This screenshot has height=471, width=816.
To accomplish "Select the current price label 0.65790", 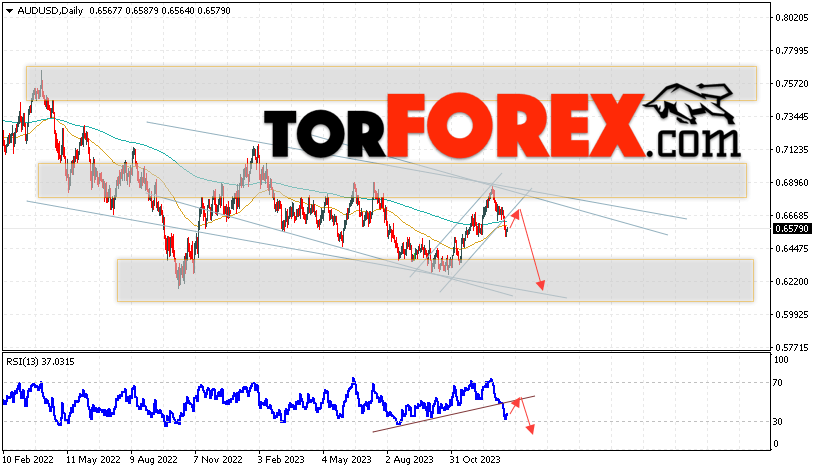I will [x=792, y=229].
